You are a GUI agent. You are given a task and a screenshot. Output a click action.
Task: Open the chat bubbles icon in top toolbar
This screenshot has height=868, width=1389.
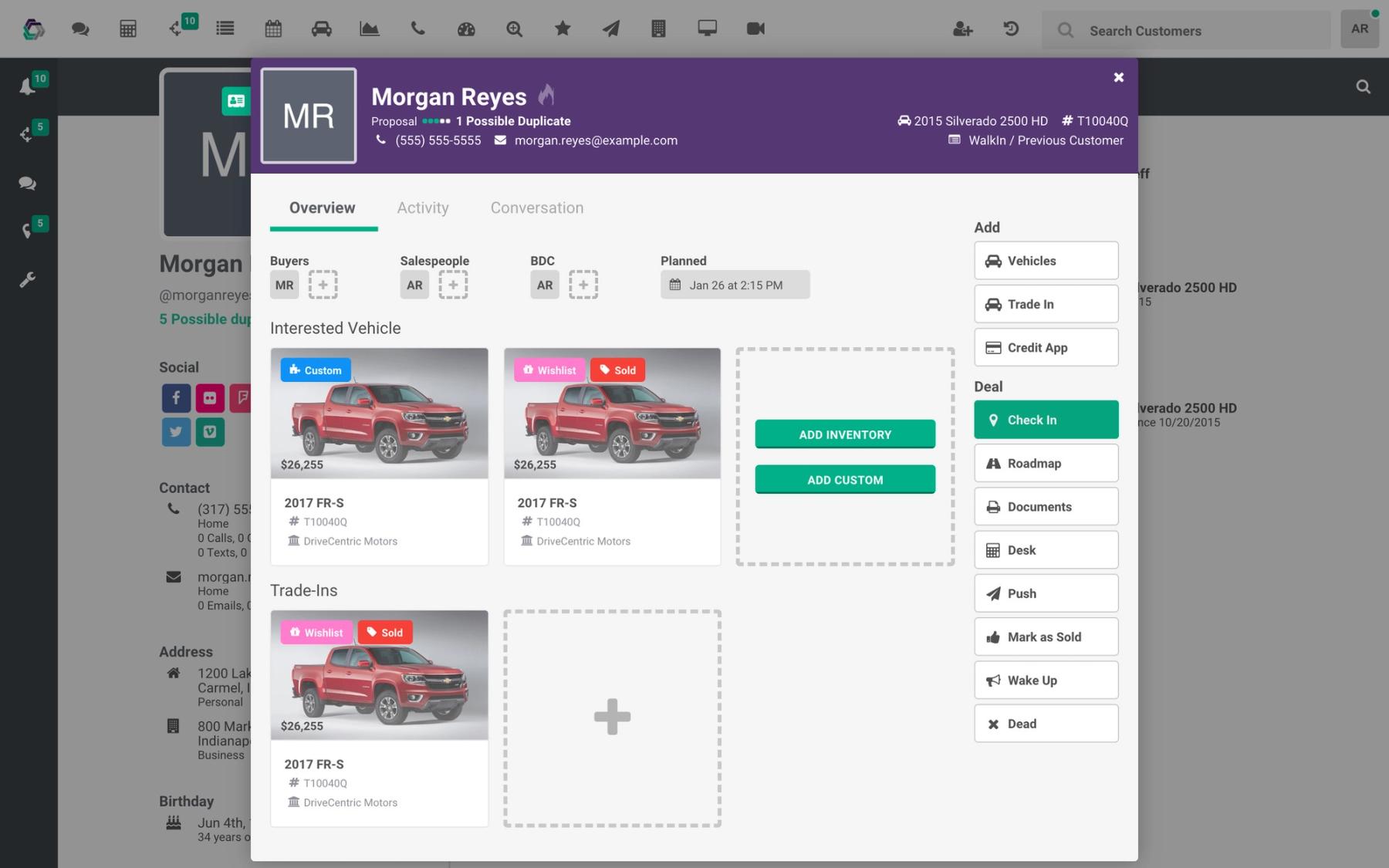[x=80, y=29]
